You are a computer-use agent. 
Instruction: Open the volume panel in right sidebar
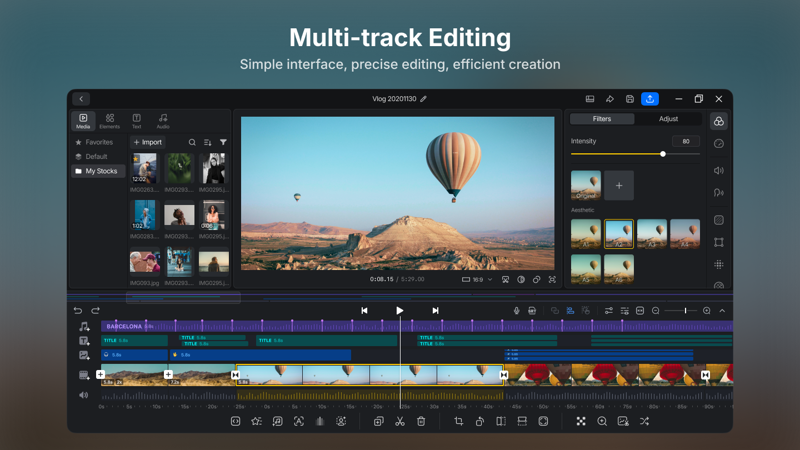719,170
